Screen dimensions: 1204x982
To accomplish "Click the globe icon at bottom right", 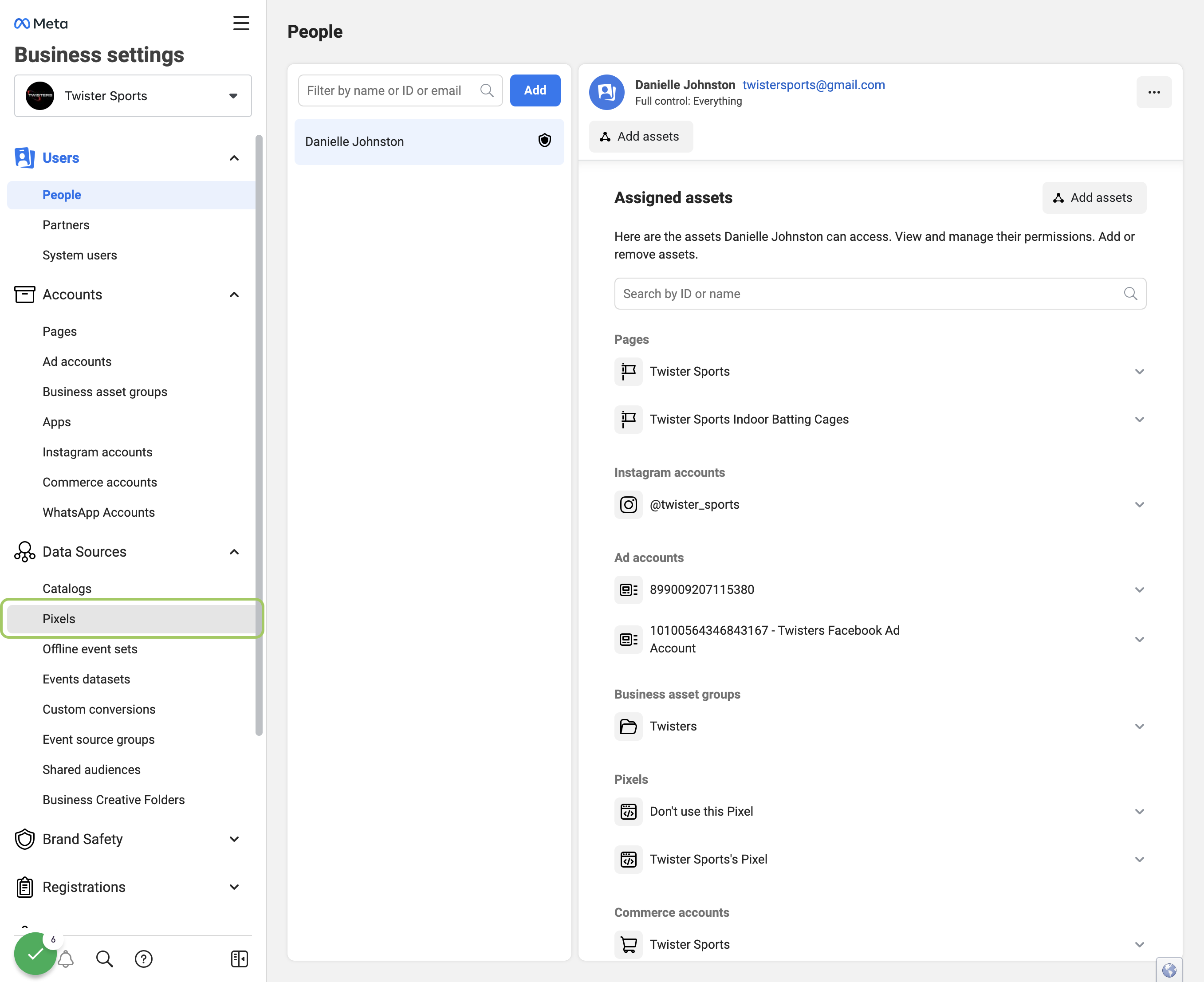I will tap(1169, 970).
